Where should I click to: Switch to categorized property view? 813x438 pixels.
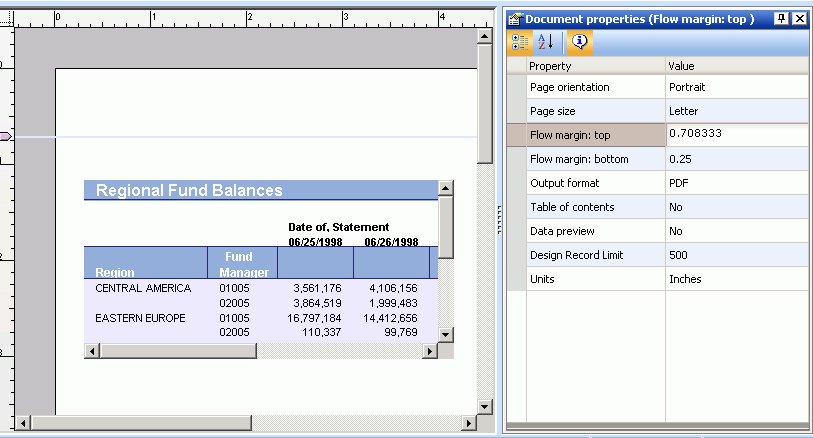pyautogui.click(x=520, y=41)
